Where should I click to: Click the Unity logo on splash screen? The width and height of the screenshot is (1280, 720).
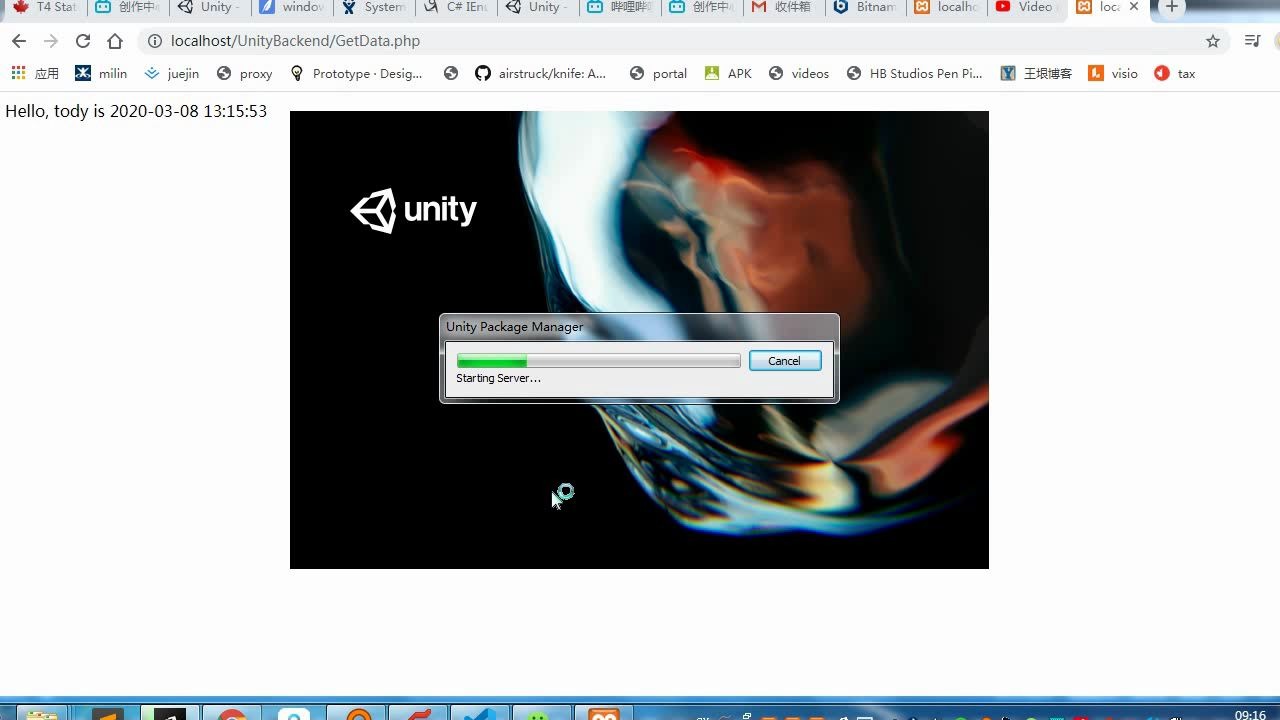[x=413, y=210]
